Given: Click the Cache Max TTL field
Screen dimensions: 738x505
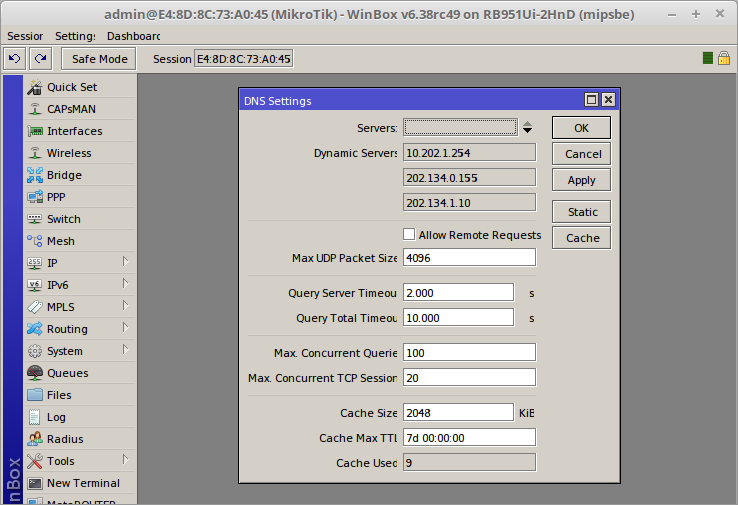Looking at the screenshot, I should [469, 438].
